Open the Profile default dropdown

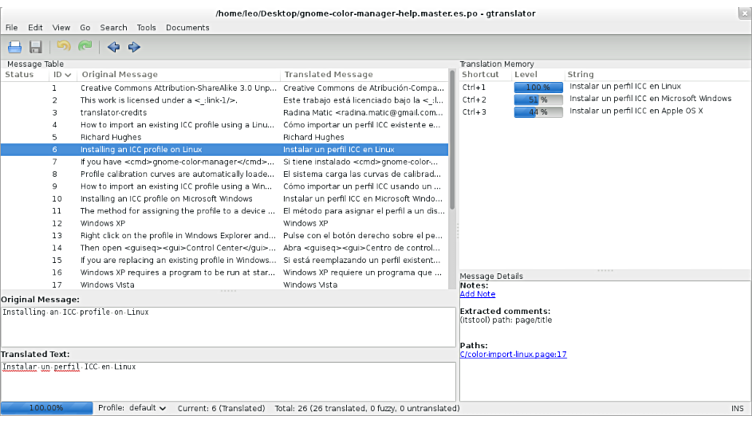coord(133,408)
